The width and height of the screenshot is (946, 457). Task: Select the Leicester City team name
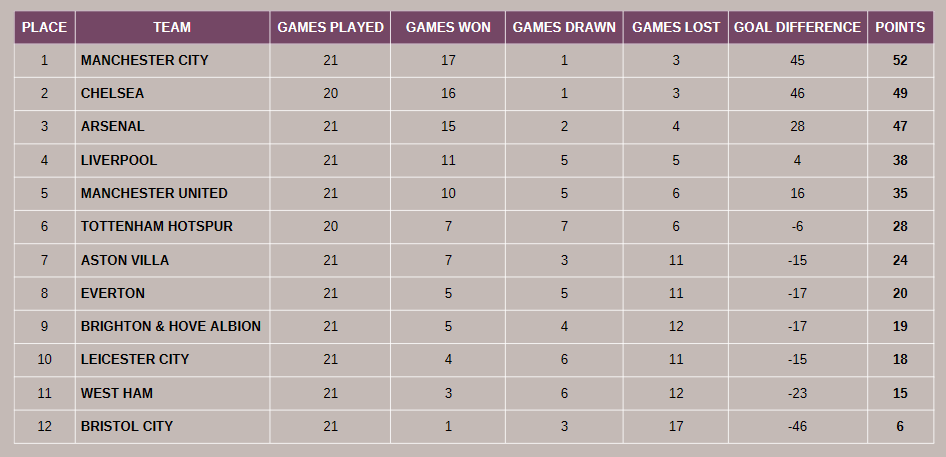tap(135, 359)
